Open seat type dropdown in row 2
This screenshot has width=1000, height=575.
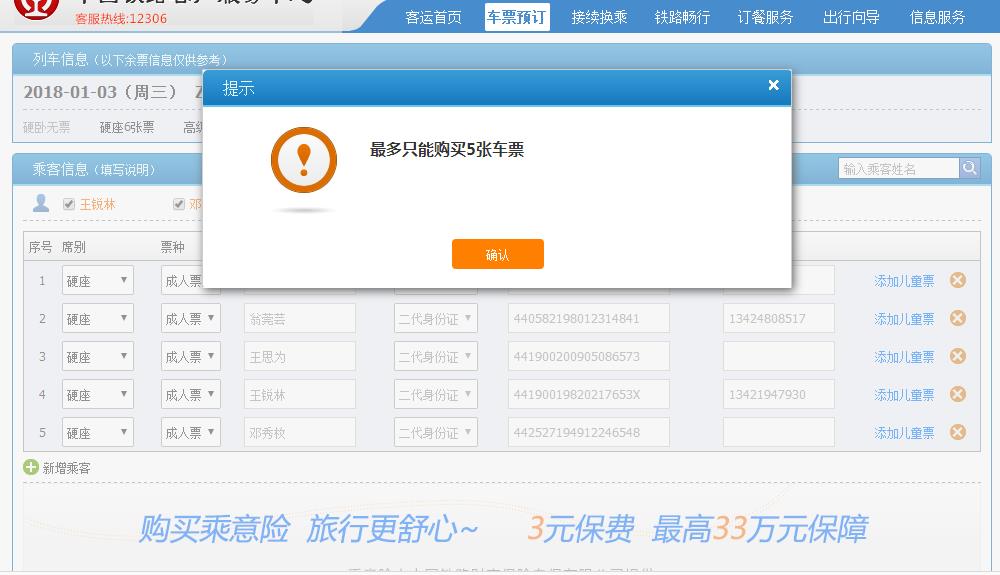[98, 318]
